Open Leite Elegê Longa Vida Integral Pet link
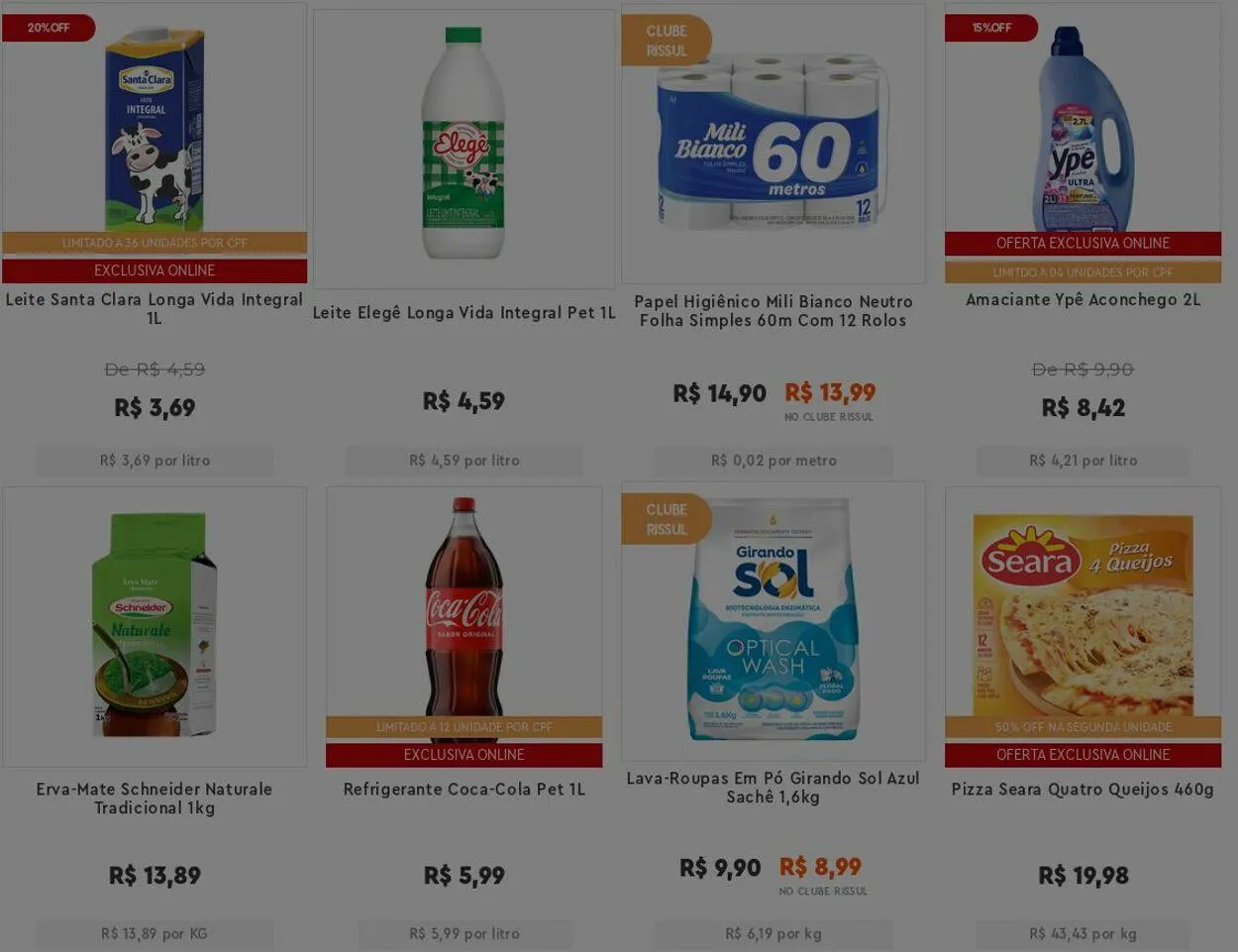 (464, 312)
